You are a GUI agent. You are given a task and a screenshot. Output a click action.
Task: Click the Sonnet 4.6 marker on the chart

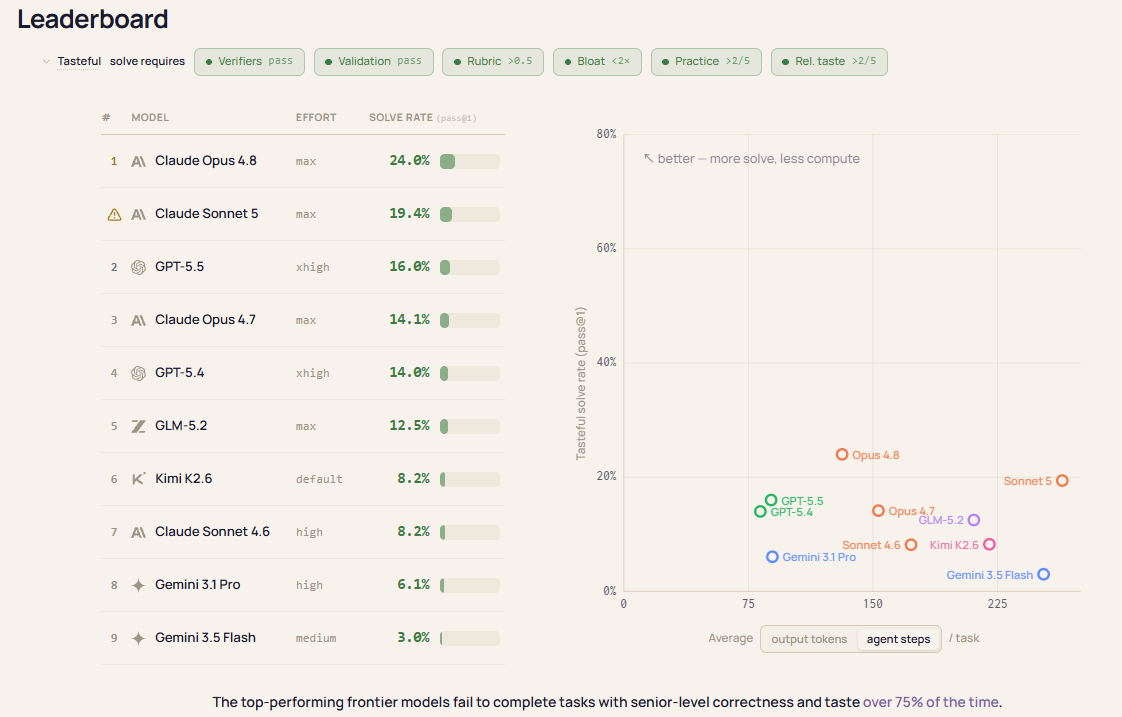click(x=911, y=545)
